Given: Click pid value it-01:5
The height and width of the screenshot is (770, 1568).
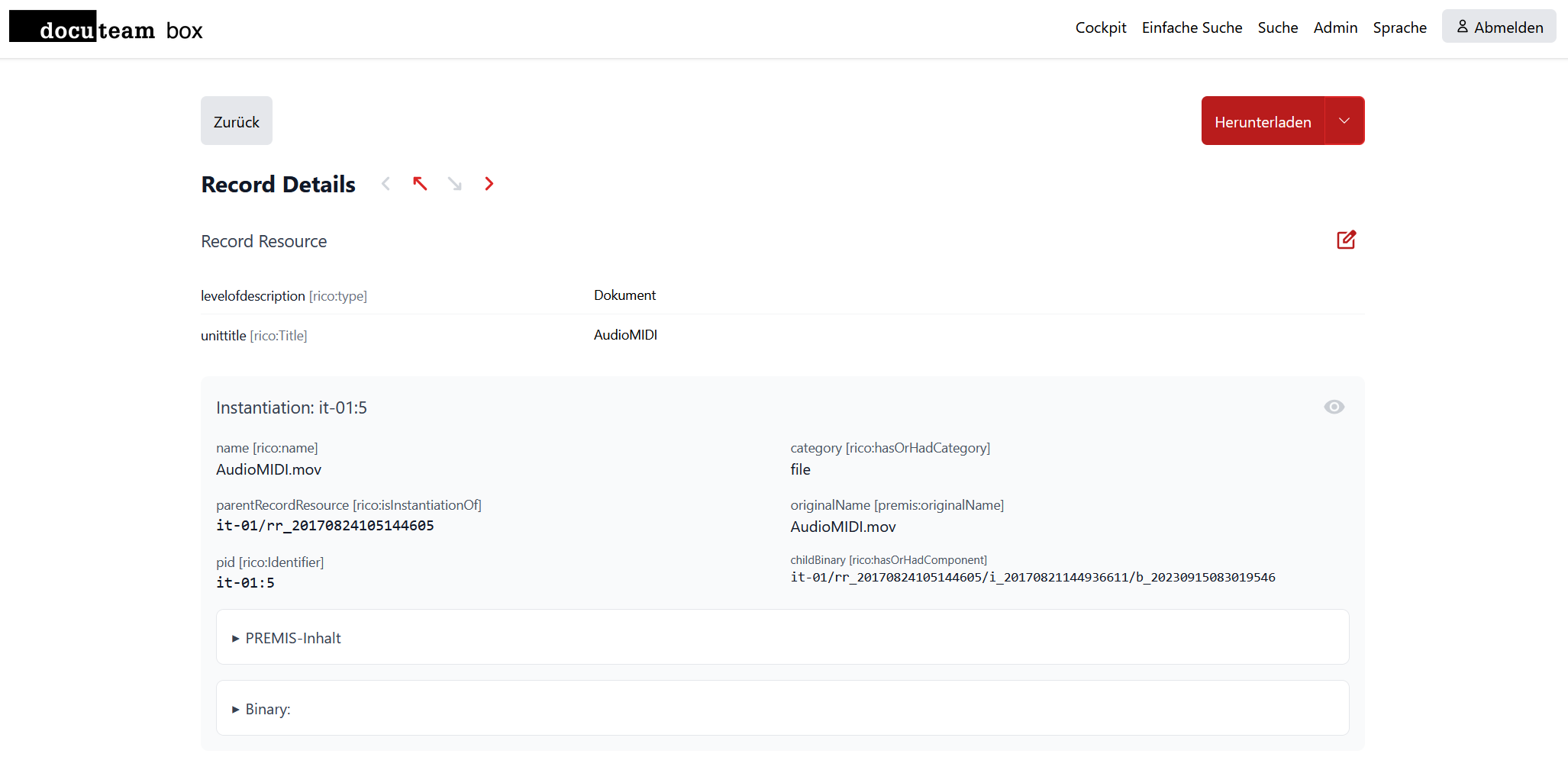Looking at the screenshot, I should click(245, 582).
